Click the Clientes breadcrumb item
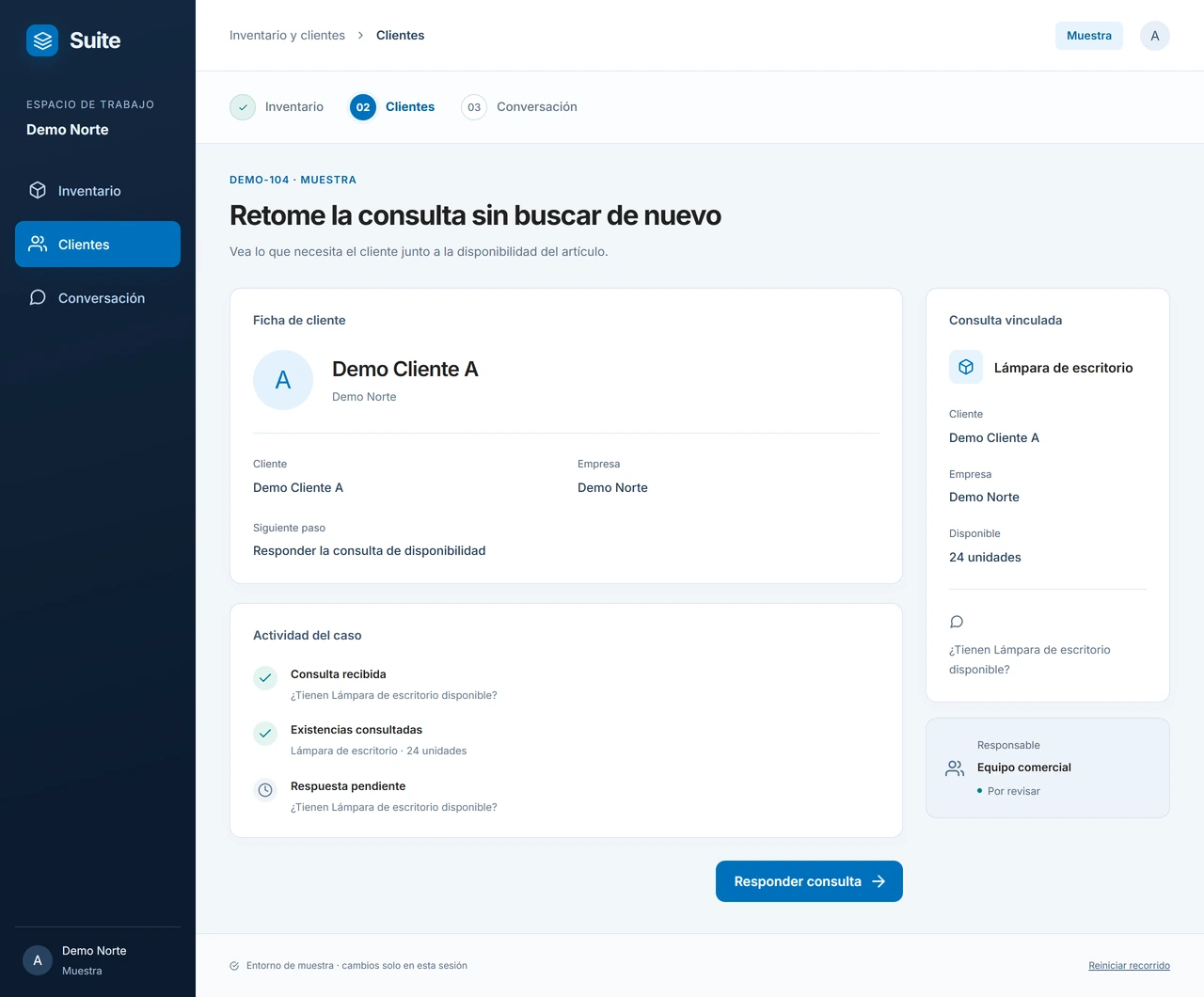 (400, 36)
